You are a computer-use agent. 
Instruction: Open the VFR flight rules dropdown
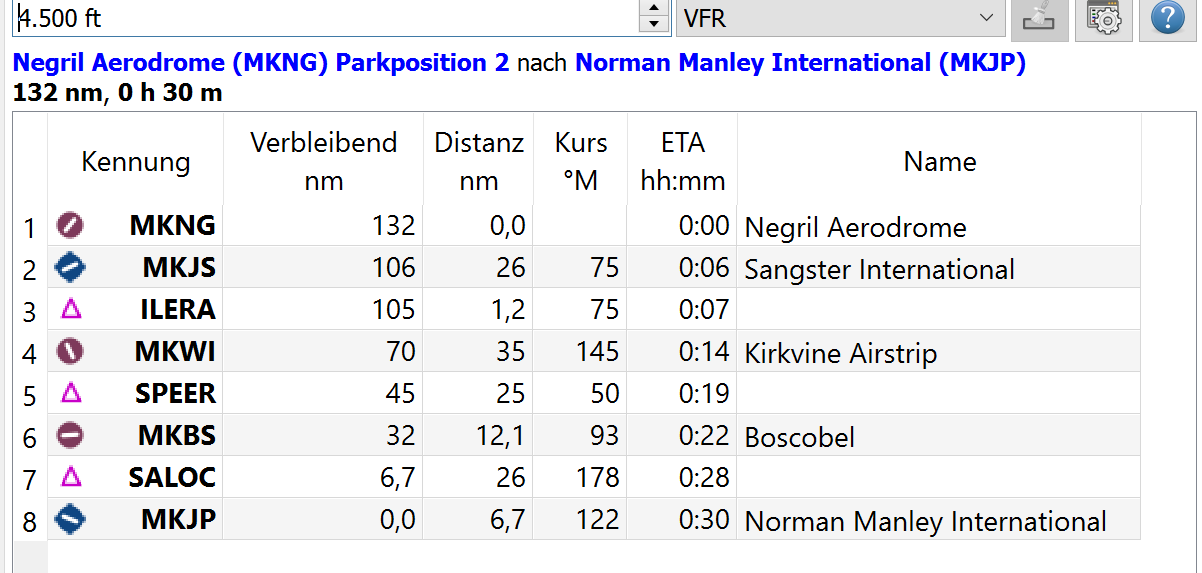[x=840, y=18]
